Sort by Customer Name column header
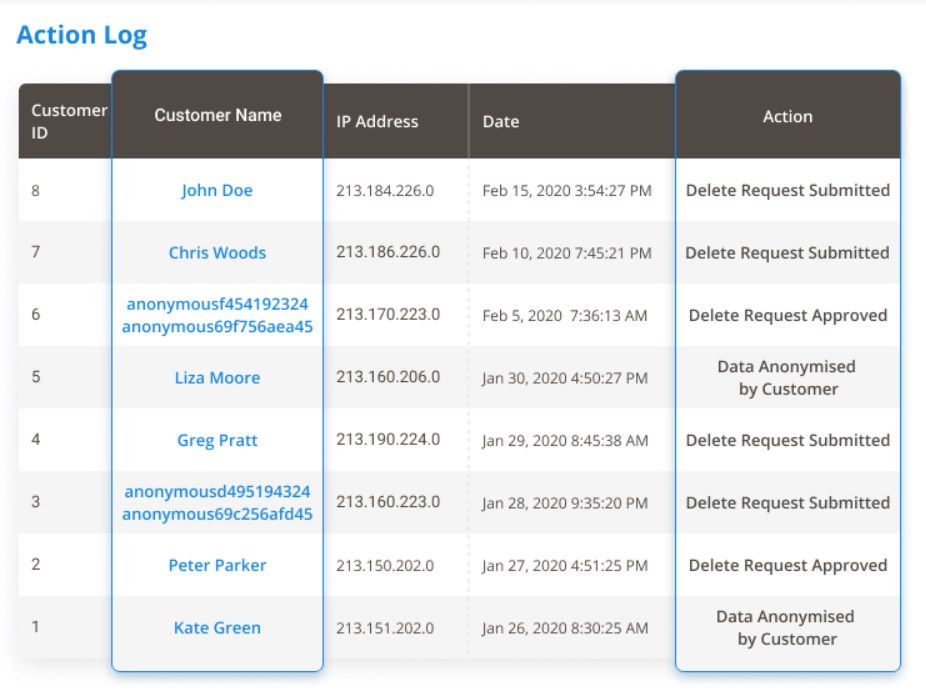Image resolution: width=926 pixels, height=691 pixels. click(217, 115)
